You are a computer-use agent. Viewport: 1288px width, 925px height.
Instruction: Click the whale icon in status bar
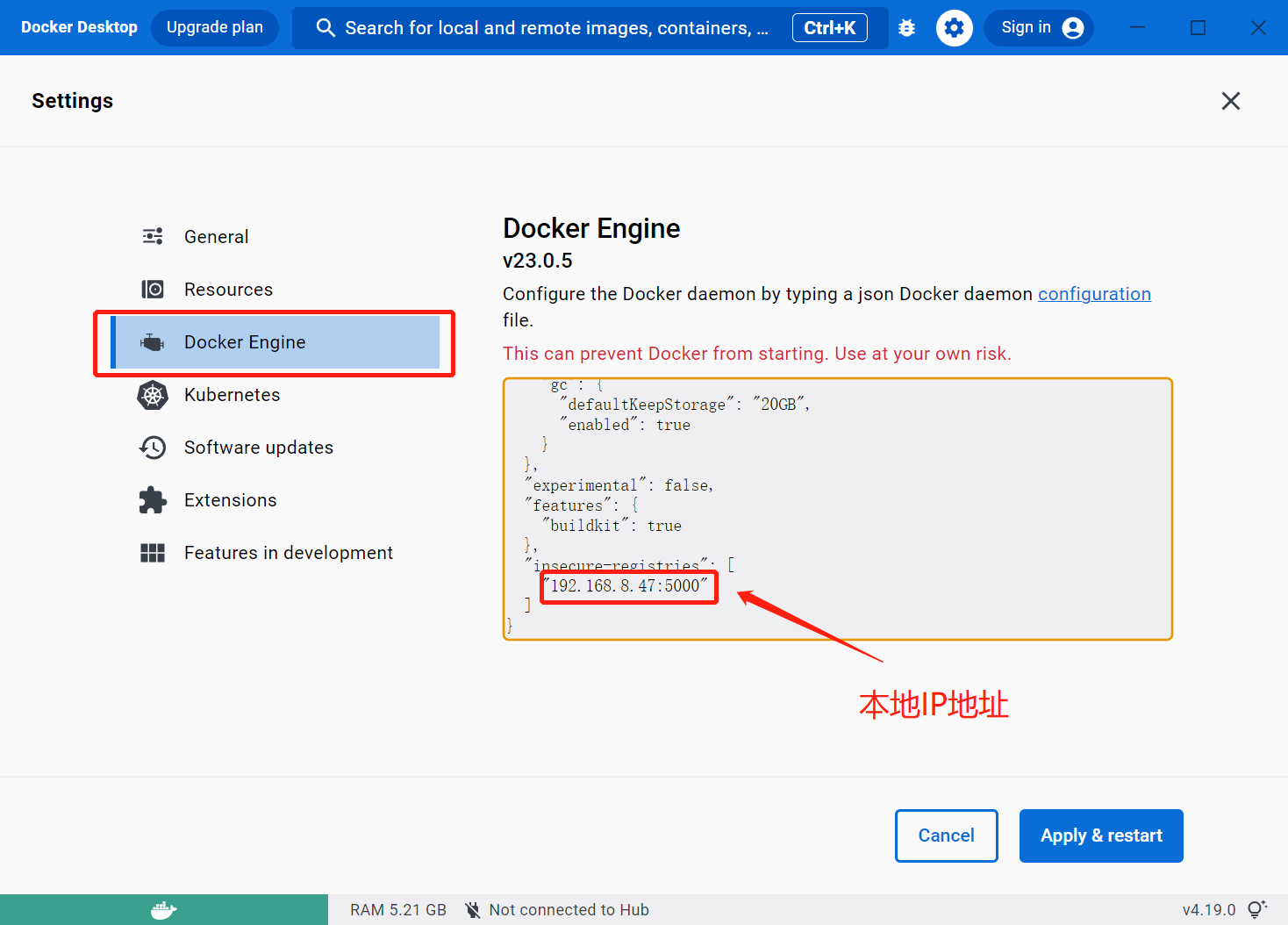[x=163, y=910]
